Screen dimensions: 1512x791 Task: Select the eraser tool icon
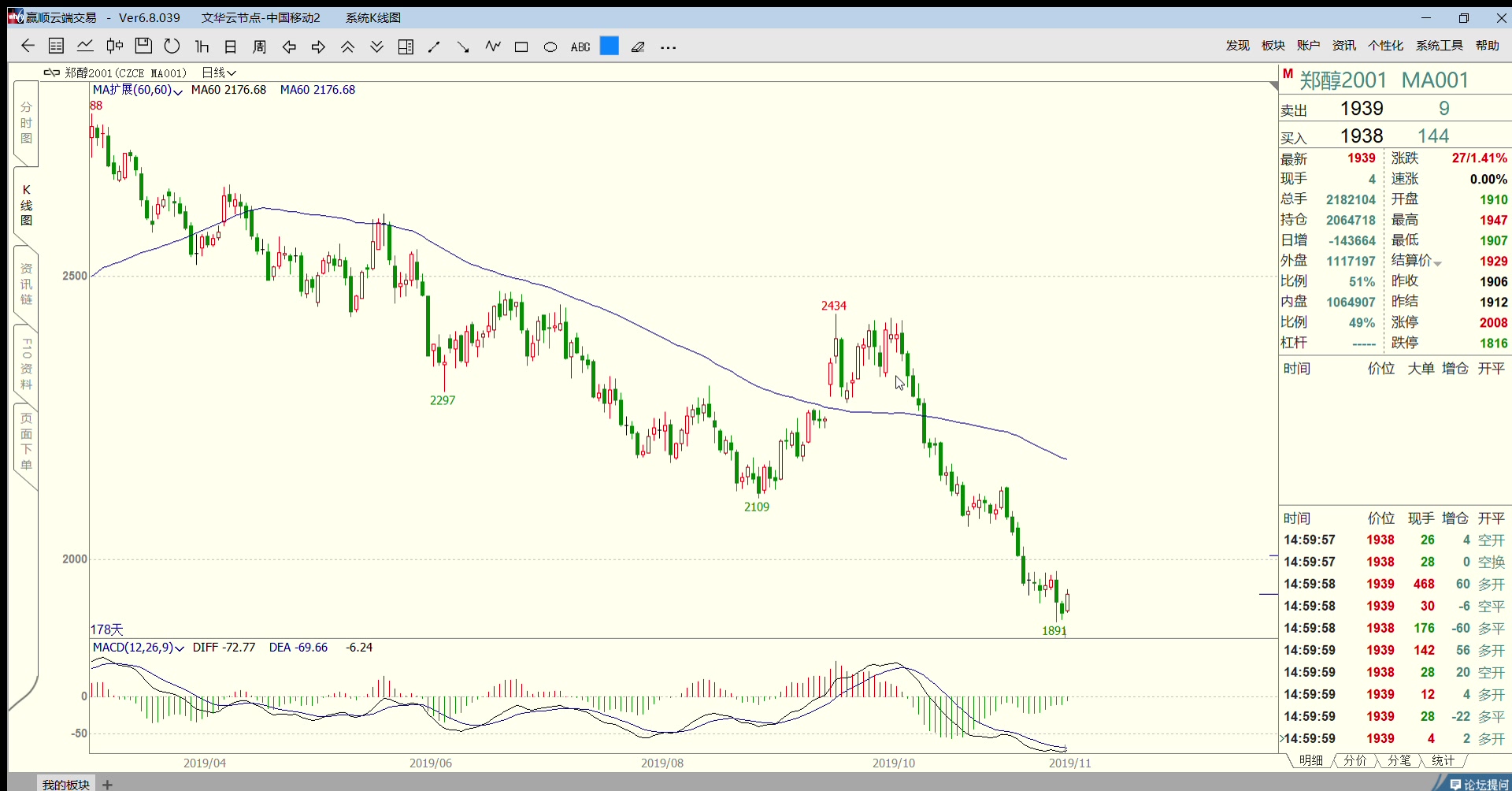pyautogui.click(x=638, y=47)
